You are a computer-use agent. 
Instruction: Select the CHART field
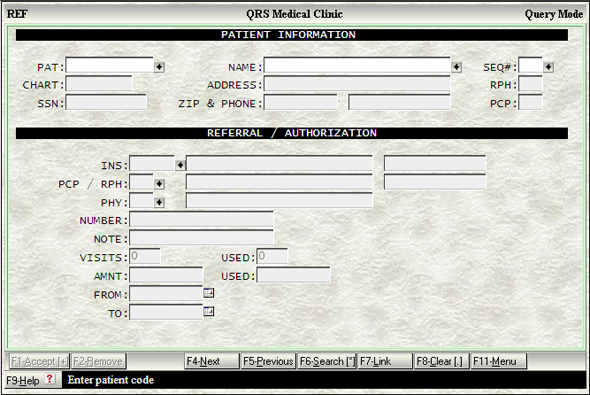(x=99, y=84)
